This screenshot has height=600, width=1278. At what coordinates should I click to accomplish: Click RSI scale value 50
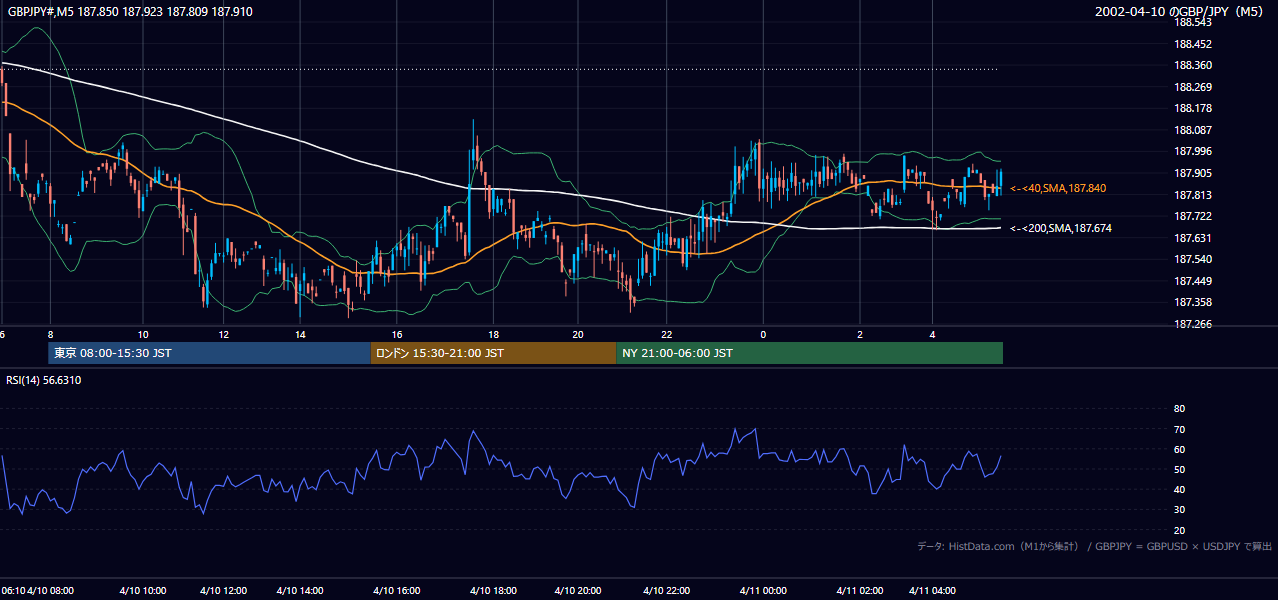1179,469
